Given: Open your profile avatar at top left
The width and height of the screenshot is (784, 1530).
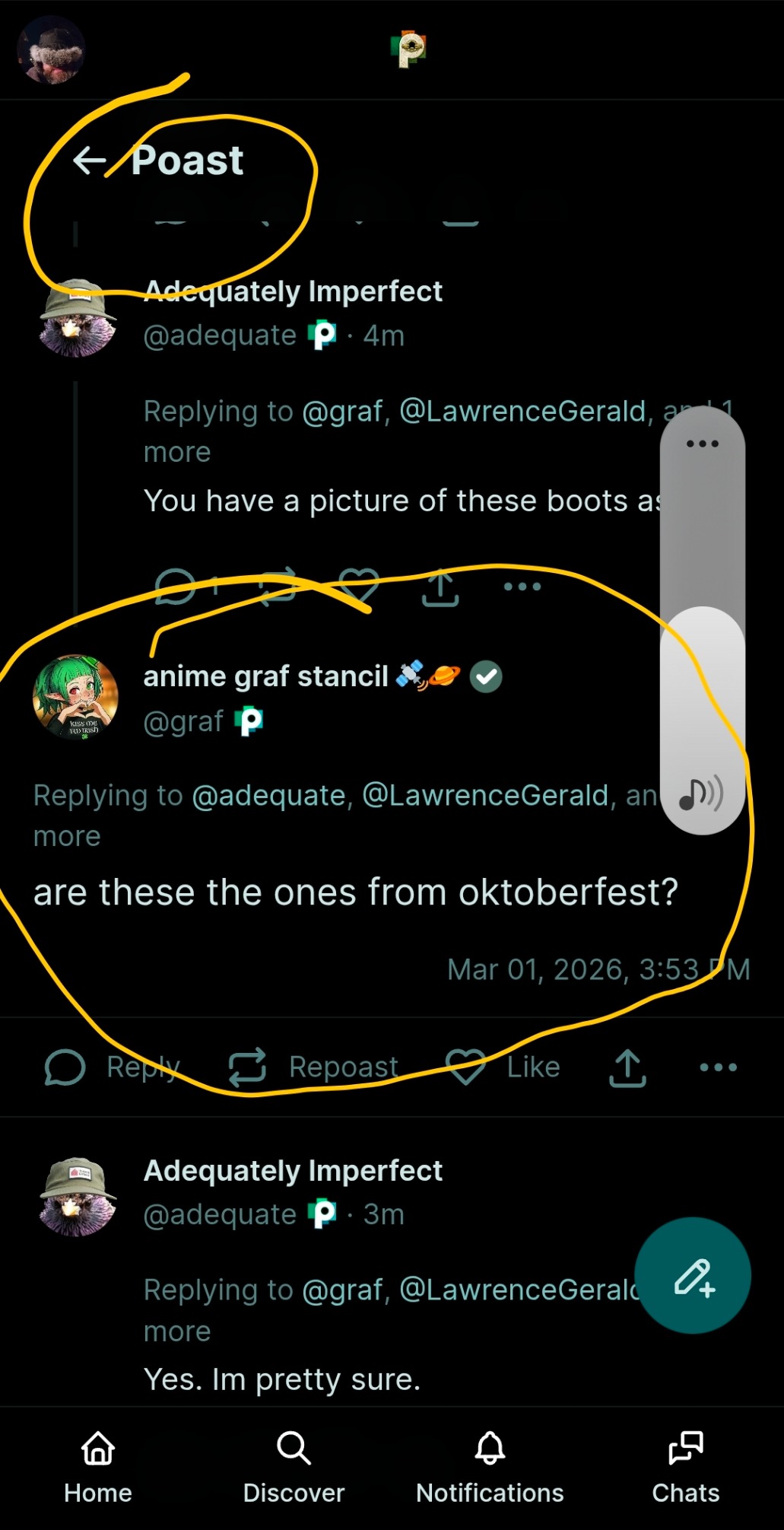Looking at the screenshot, I should click(x=51, y=50).
